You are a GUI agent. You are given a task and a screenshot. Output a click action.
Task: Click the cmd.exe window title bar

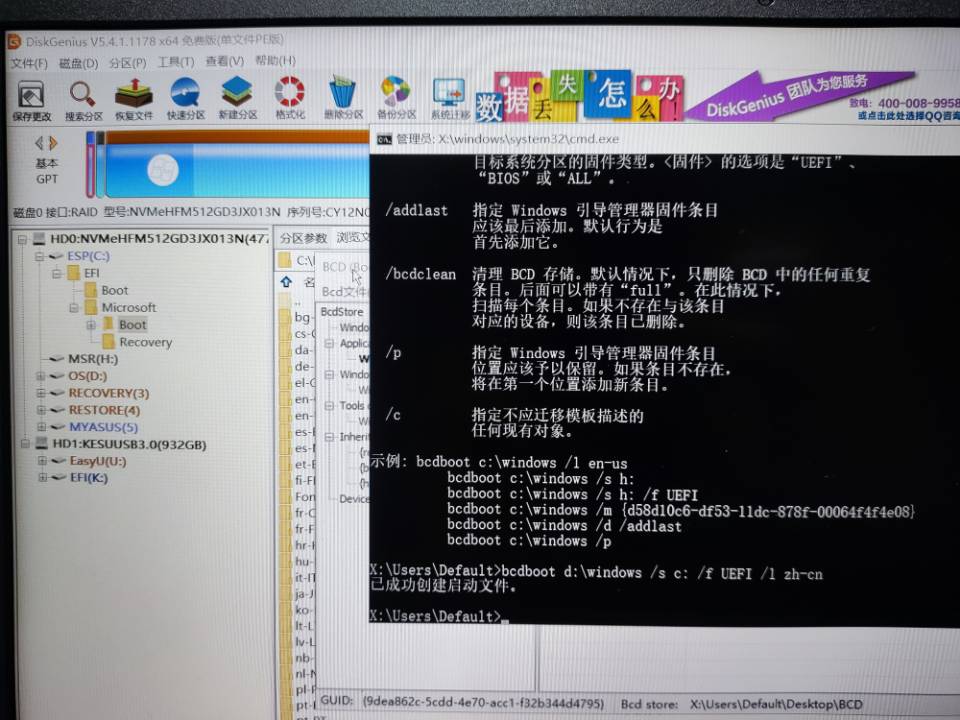tap(664, 140)
